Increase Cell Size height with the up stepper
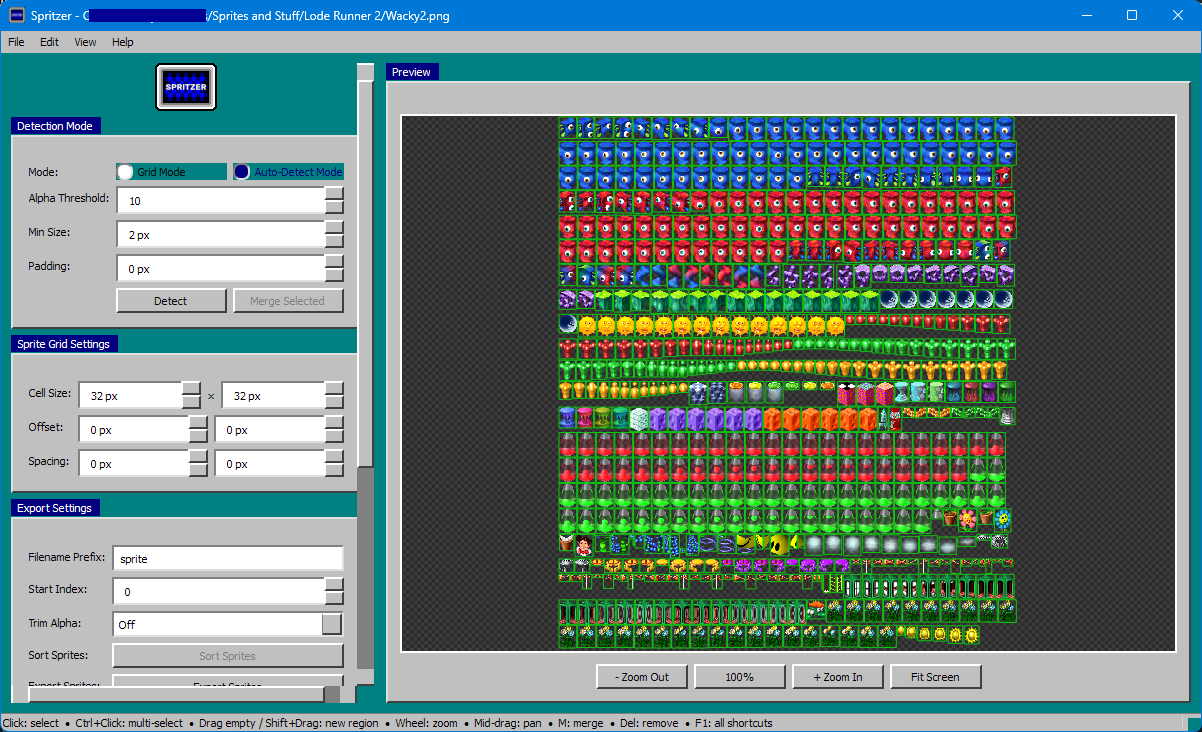The width and height of the screenshot is (1202, 732). [334, 389]
